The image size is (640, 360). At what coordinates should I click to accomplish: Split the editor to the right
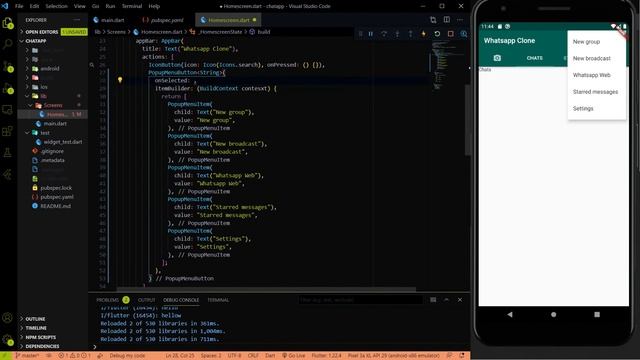pyautogui.click(x=447, y=20)
